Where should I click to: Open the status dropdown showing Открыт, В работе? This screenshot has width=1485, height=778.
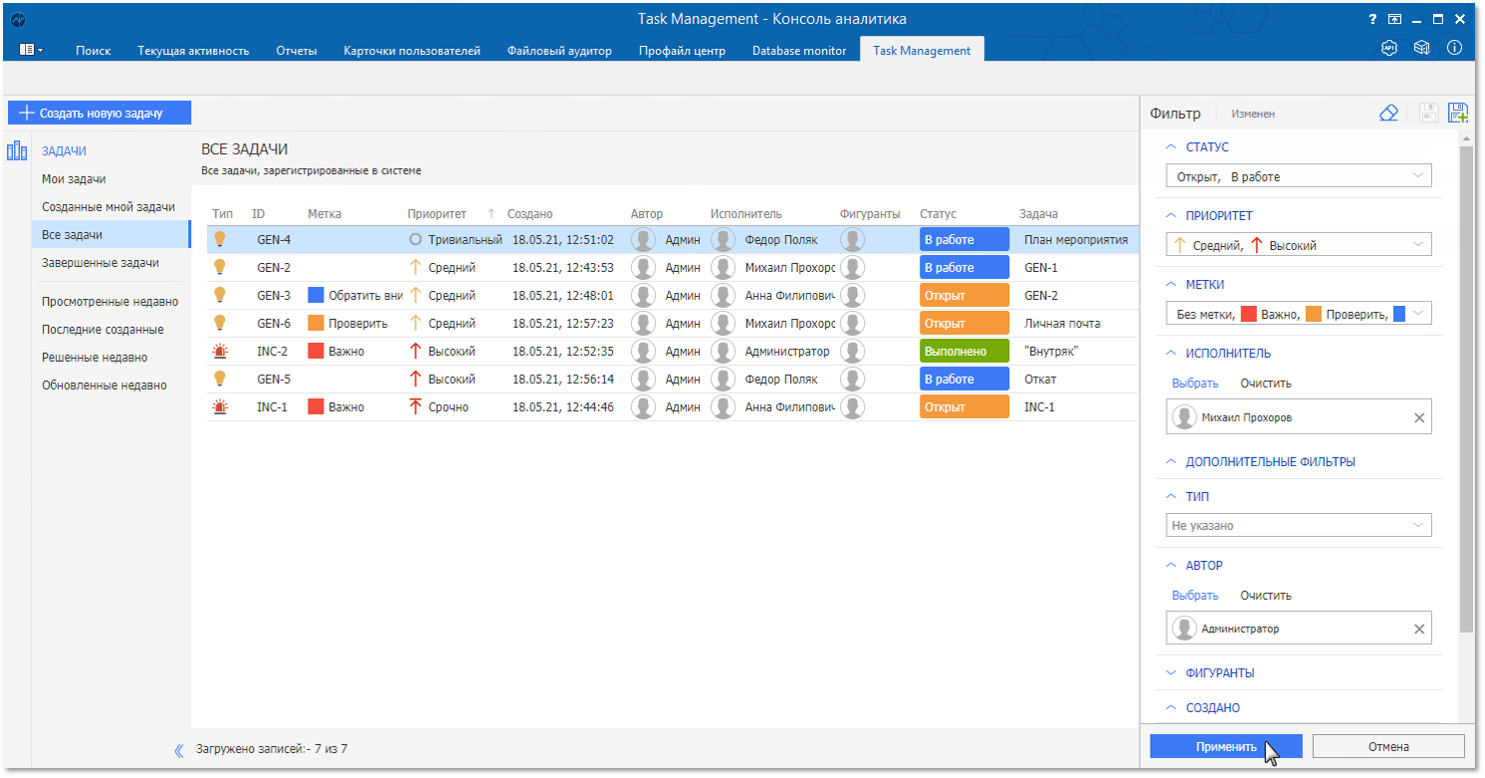[1298, 176]
